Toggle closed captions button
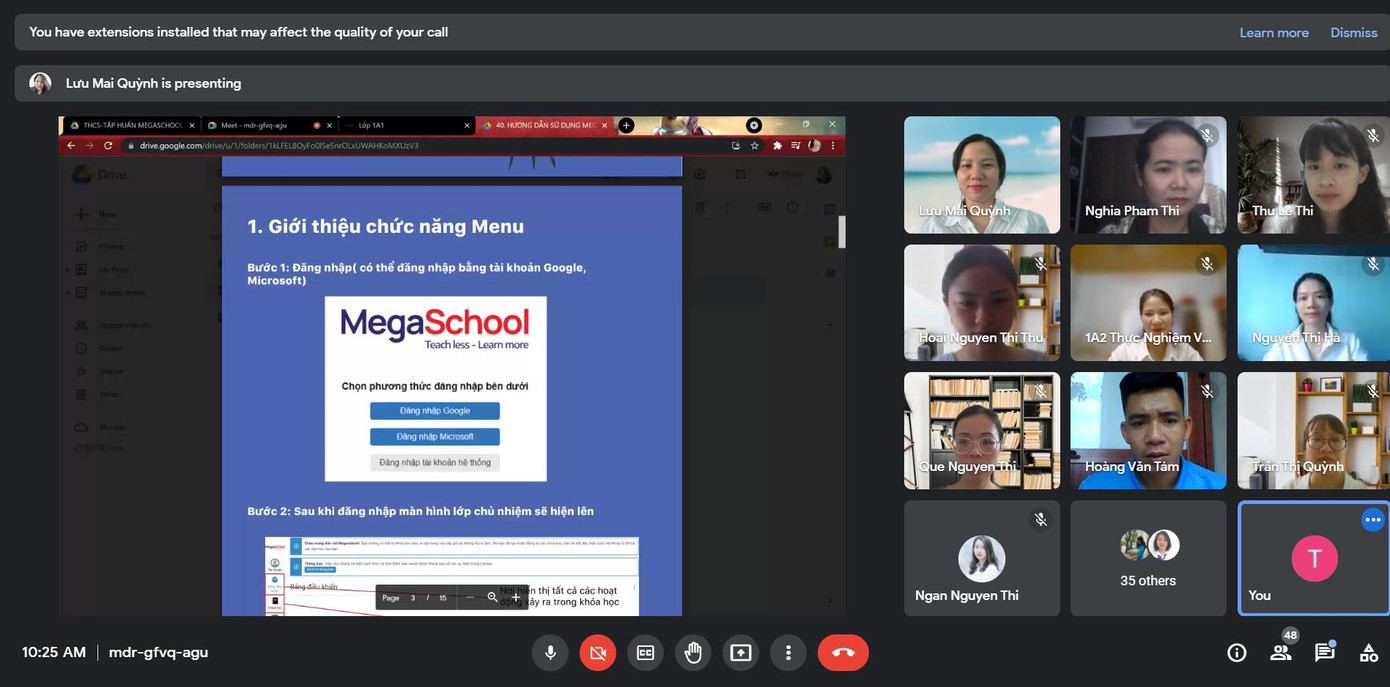Image resolution: width=1390 pixels, height=687 pixels. coord(645,653)
